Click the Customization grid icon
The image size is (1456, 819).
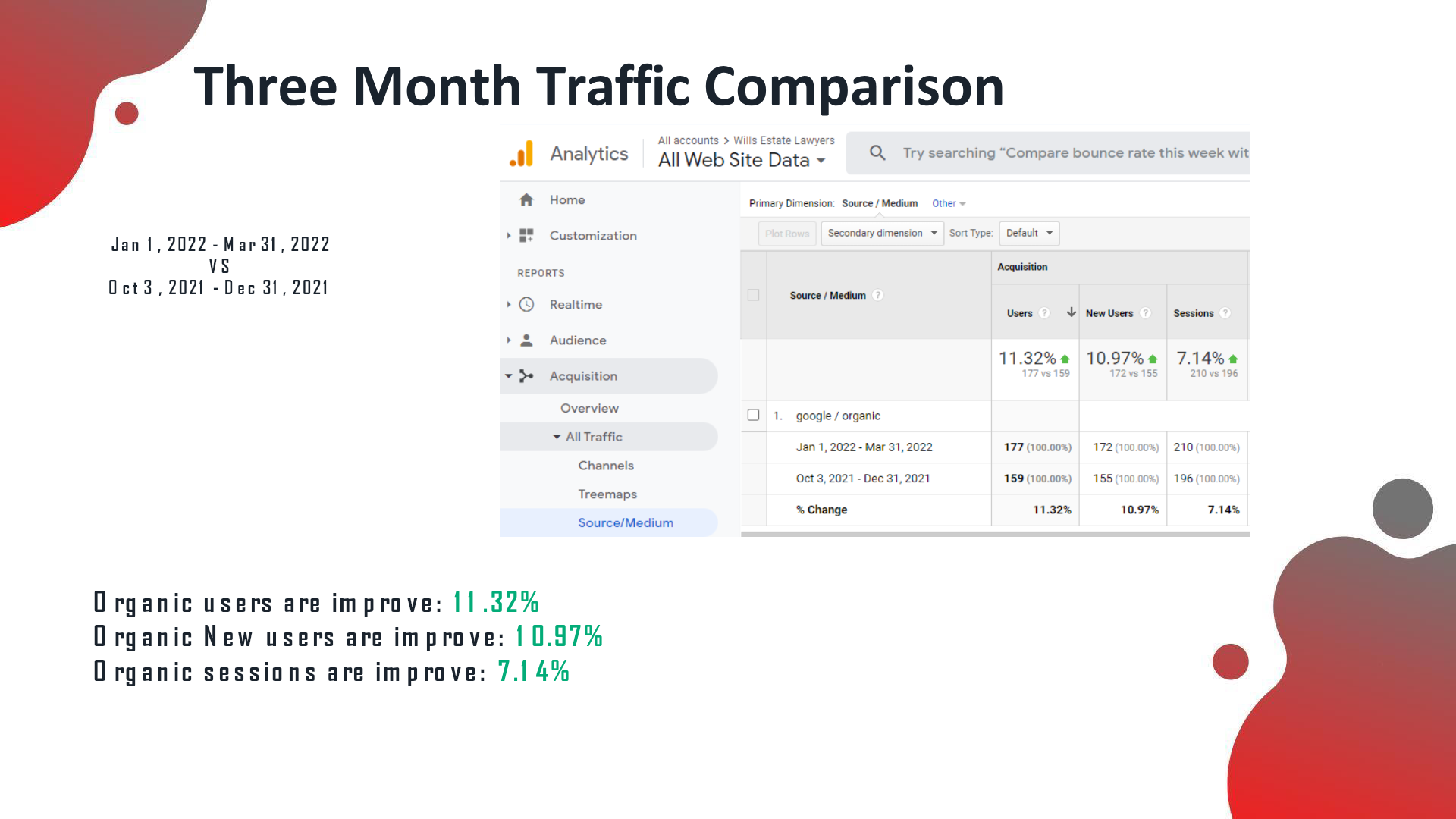pyautogui.click(x=526, y=235)
